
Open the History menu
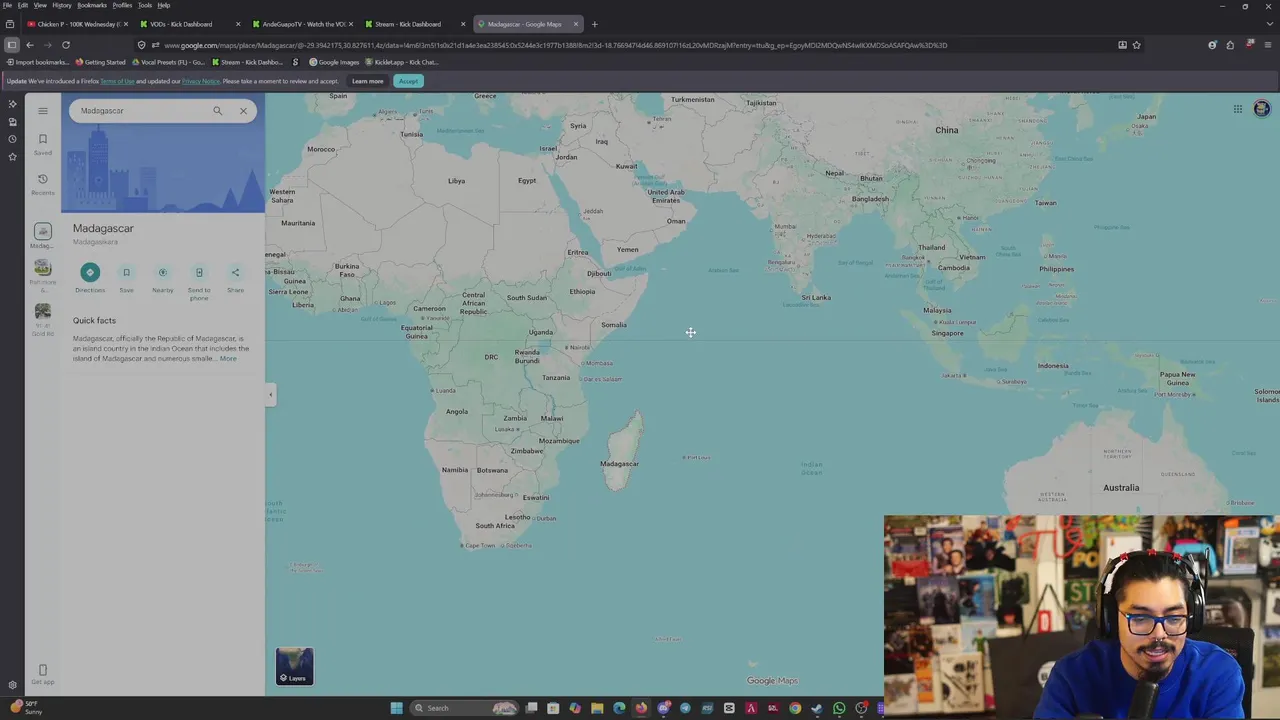pyautogui.click(x=62, y=5)
